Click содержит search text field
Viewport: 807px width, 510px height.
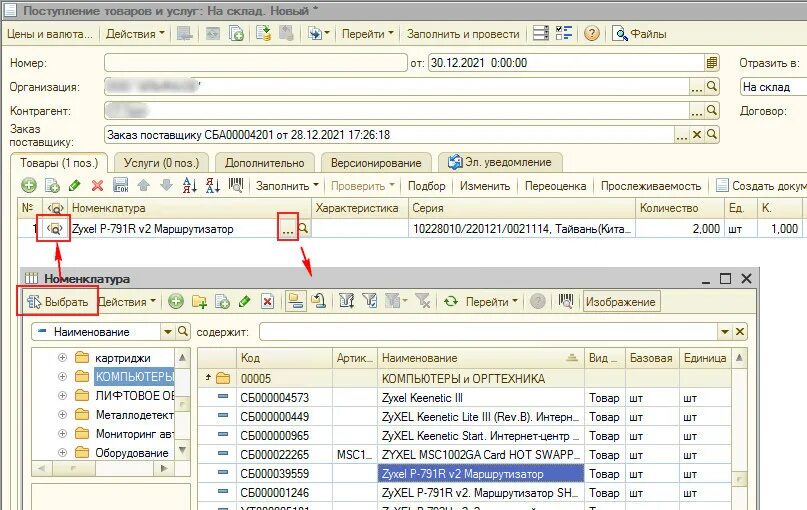[x=488, y=332]
